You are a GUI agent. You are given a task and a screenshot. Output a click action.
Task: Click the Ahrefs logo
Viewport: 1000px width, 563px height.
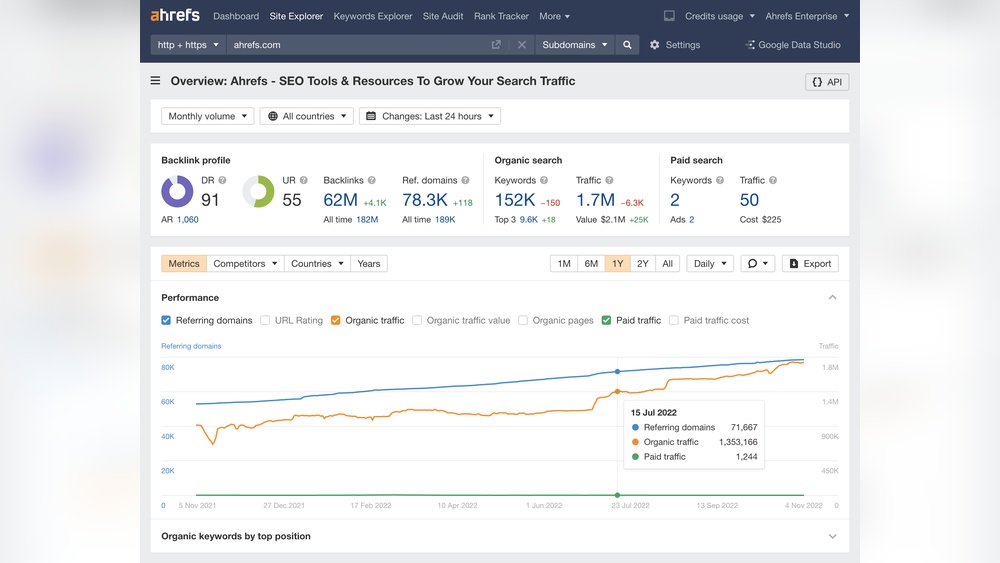tap(175, 15)
